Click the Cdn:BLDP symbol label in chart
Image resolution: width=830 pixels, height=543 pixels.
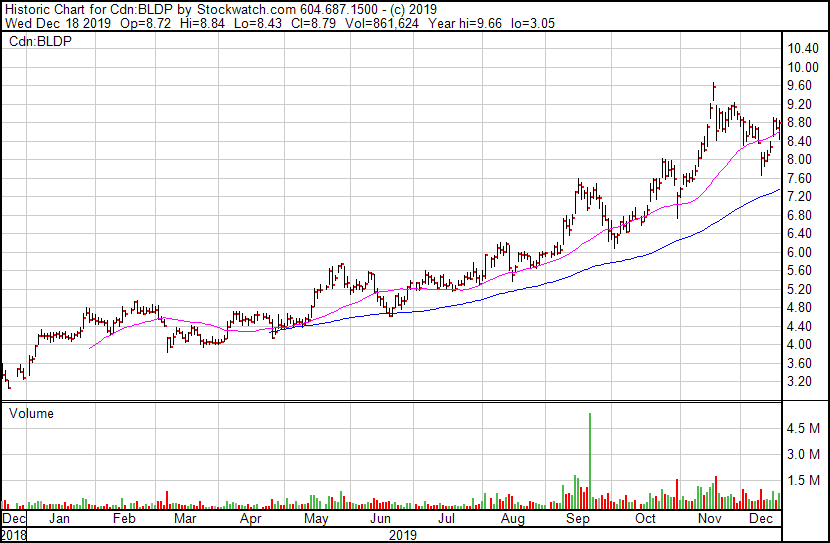pyautogui.click(x=40, y=41)
